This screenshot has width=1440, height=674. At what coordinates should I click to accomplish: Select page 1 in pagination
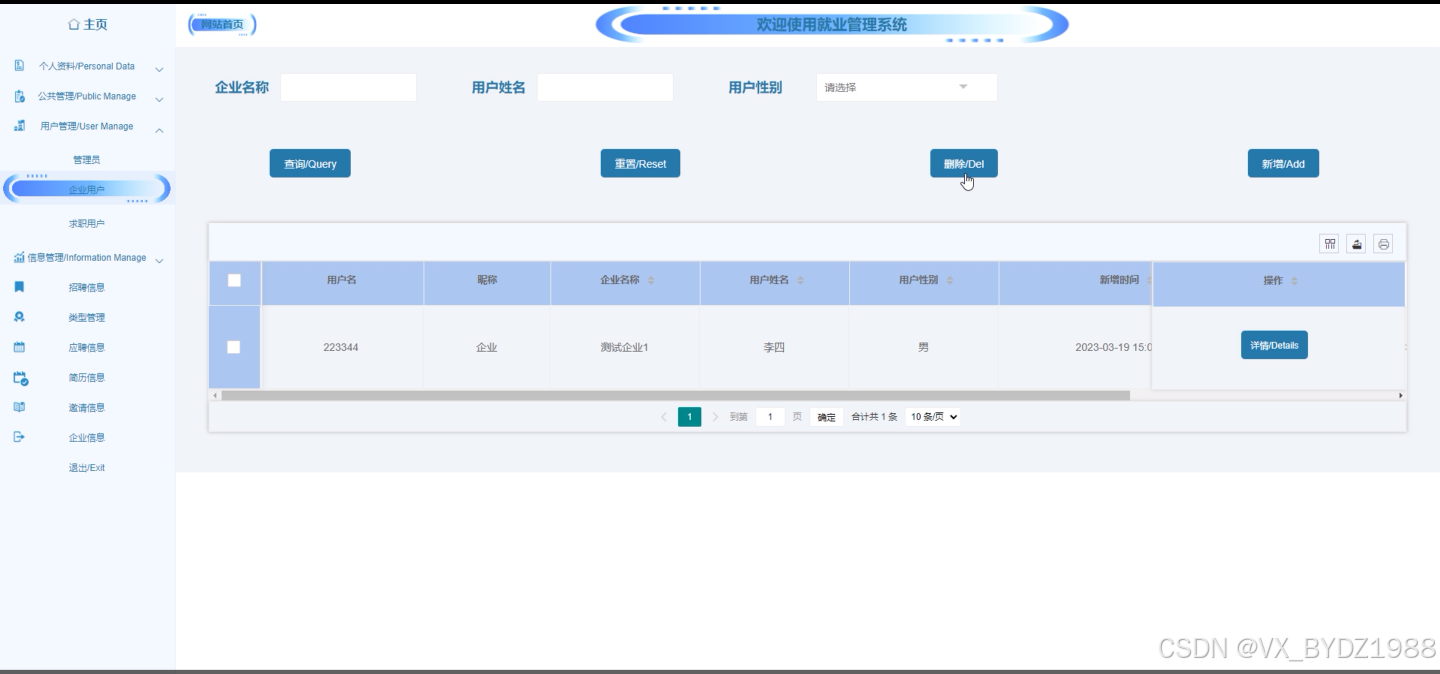tap(689, 417)
